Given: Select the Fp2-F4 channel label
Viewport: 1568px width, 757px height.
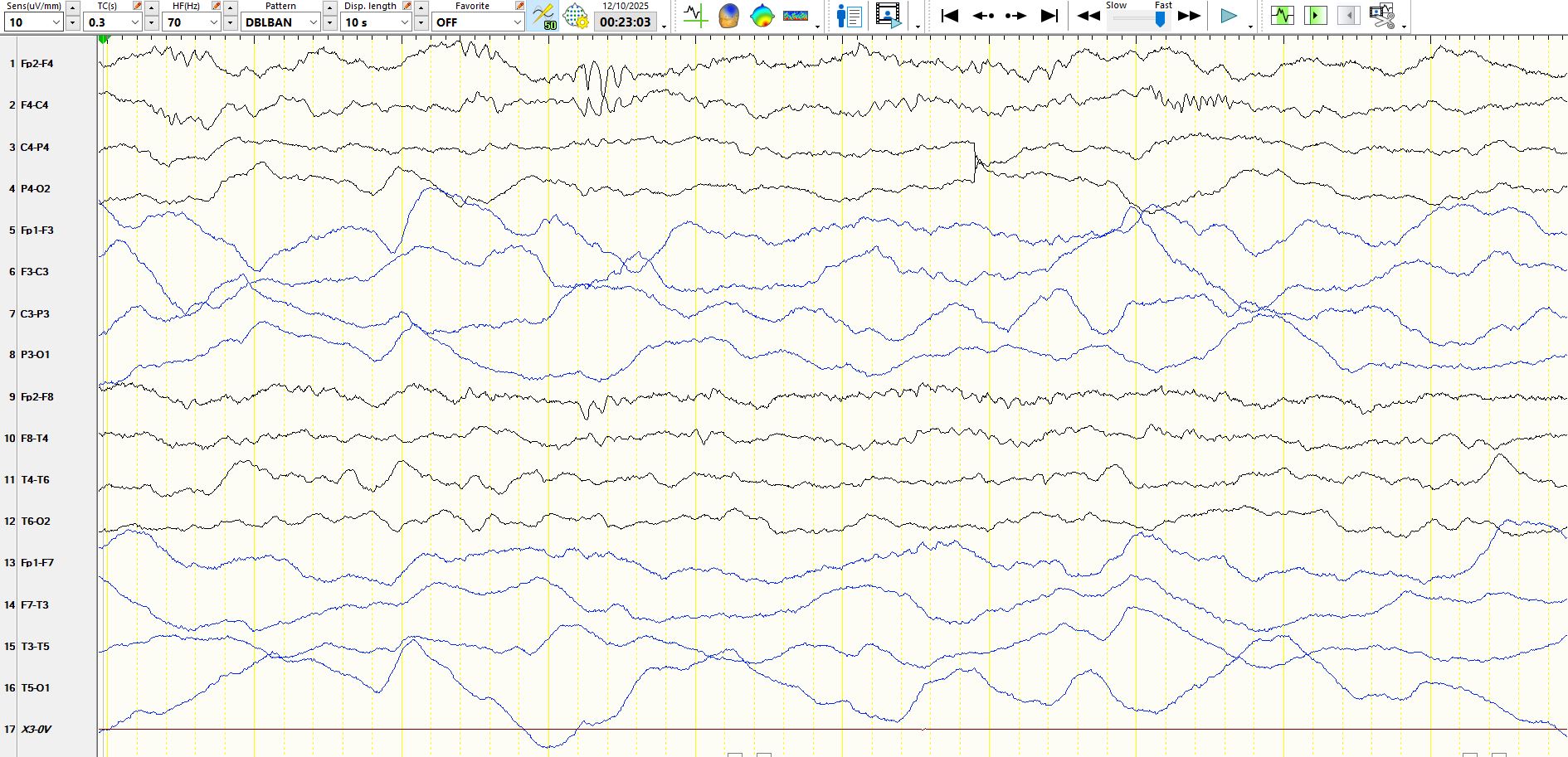Looking at the screenshot, I should tap(37, 64).
